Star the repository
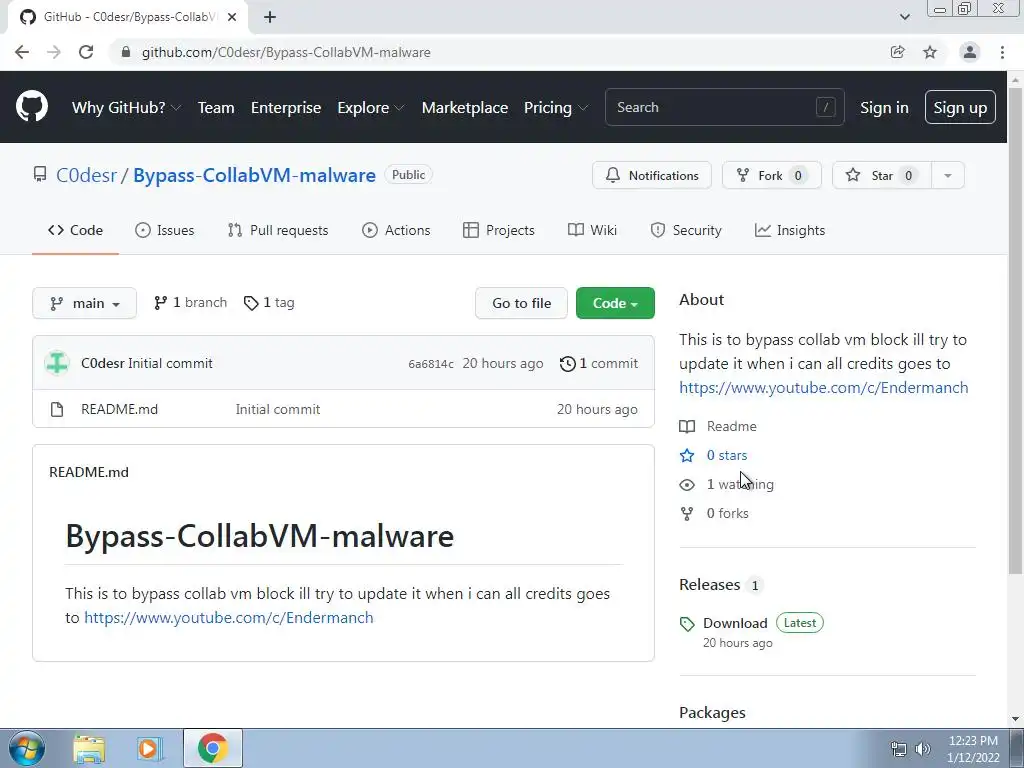The image size is (1024, 768). [x=882, y=175]
